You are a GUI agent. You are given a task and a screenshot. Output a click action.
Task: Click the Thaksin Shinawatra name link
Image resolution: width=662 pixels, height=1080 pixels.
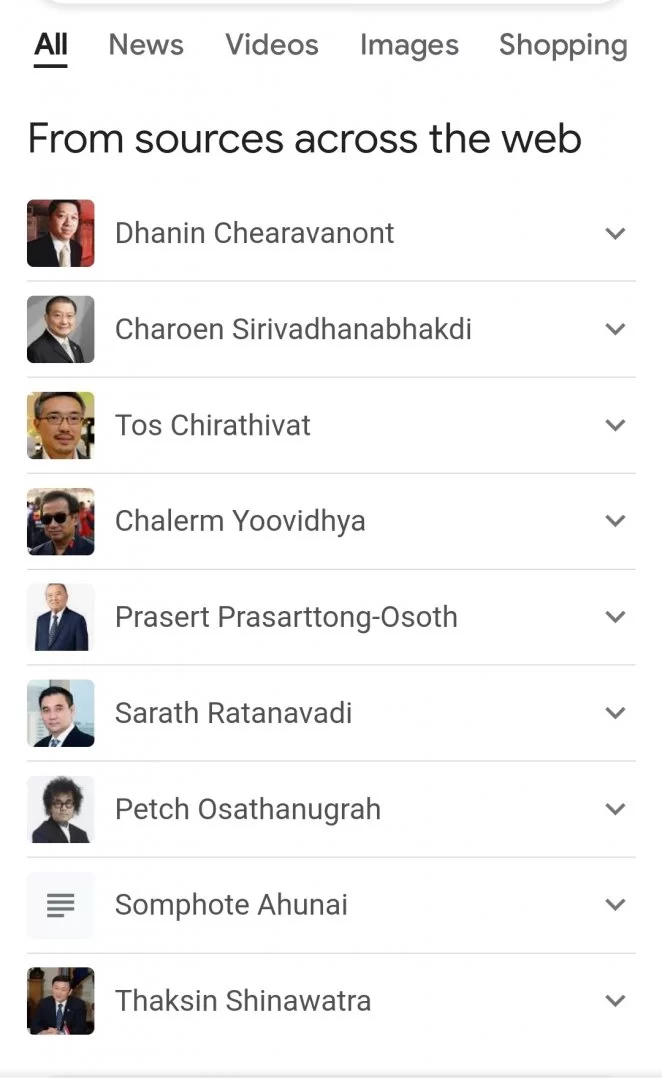(243, 1001)
